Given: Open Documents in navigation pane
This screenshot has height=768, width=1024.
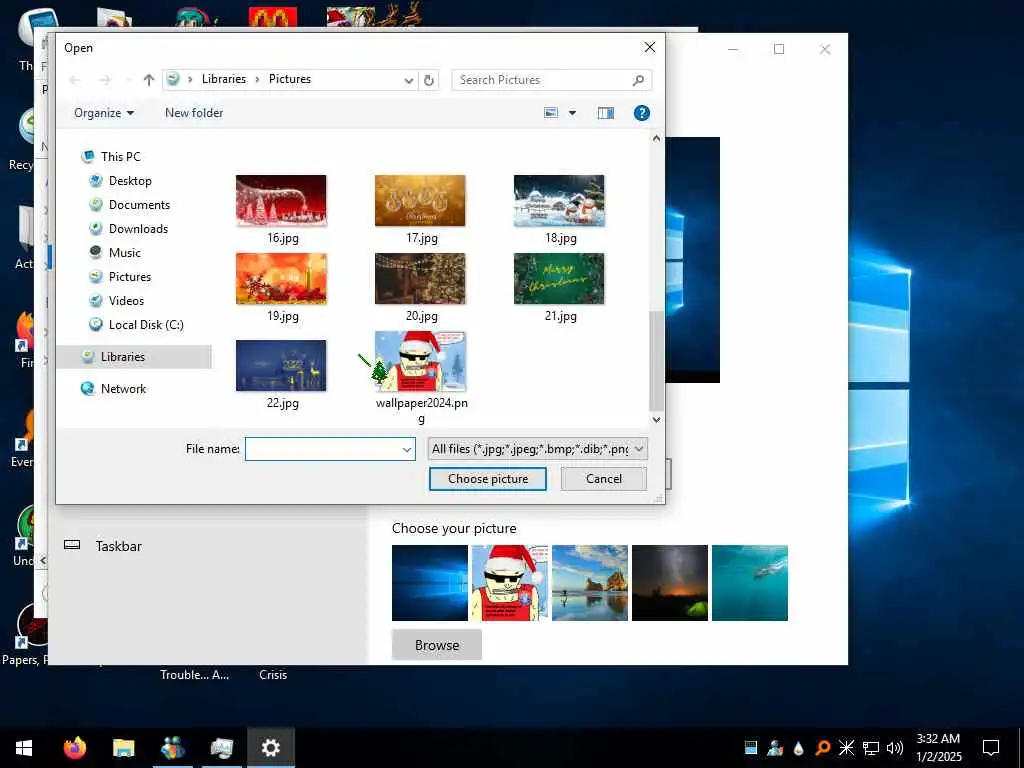Looking at the screenshot, I should point(139,205).
